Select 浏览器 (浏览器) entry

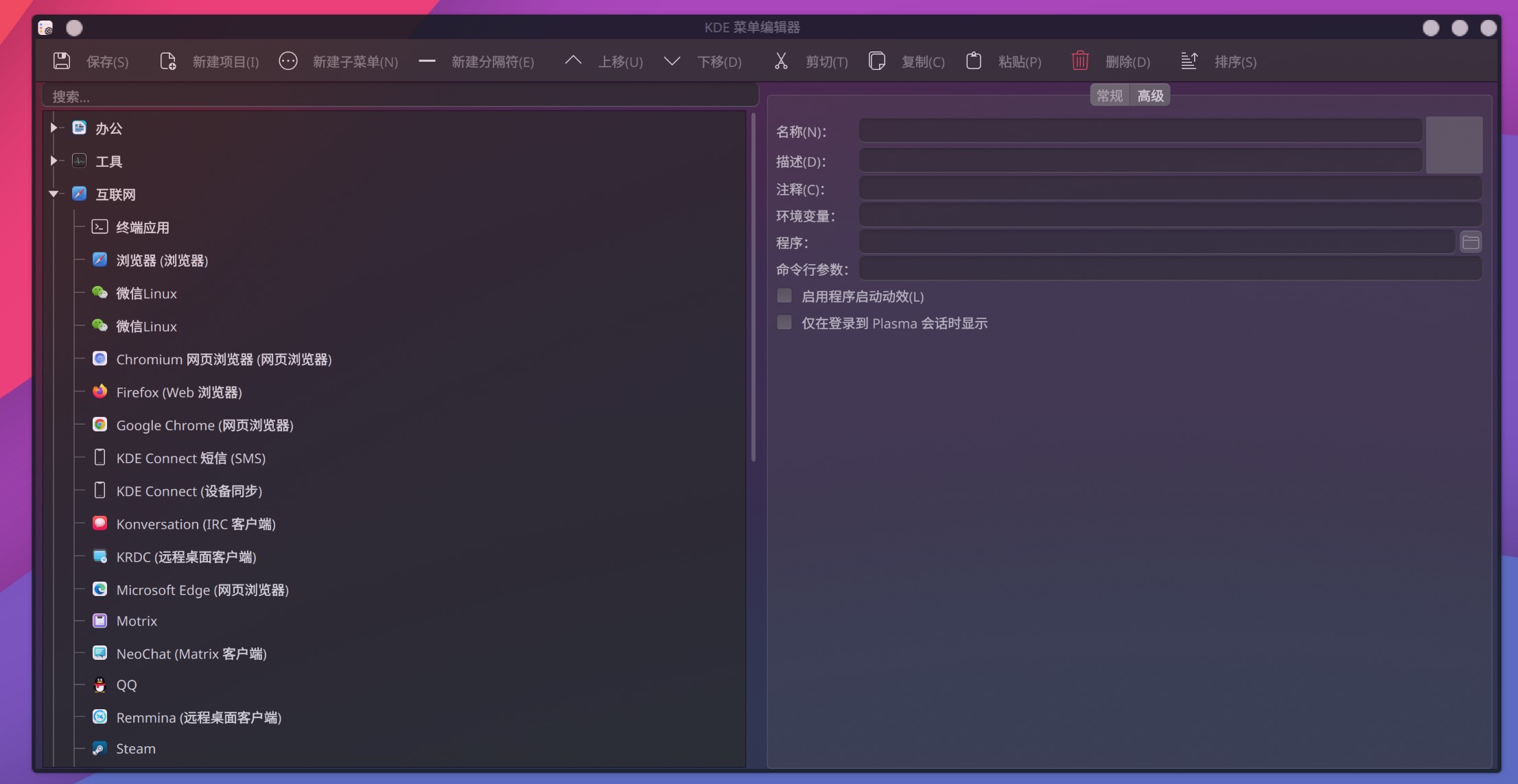tap(162, 260)
